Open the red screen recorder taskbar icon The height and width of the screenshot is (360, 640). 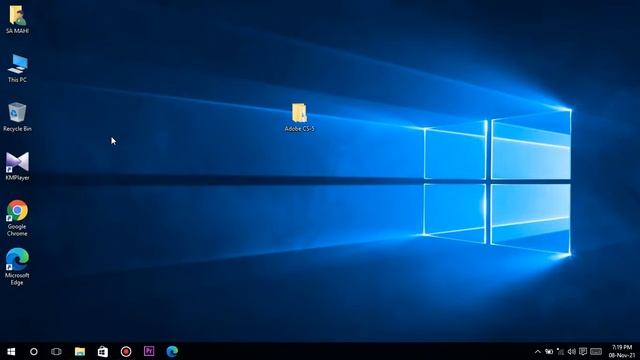click(x=126, y=351)
